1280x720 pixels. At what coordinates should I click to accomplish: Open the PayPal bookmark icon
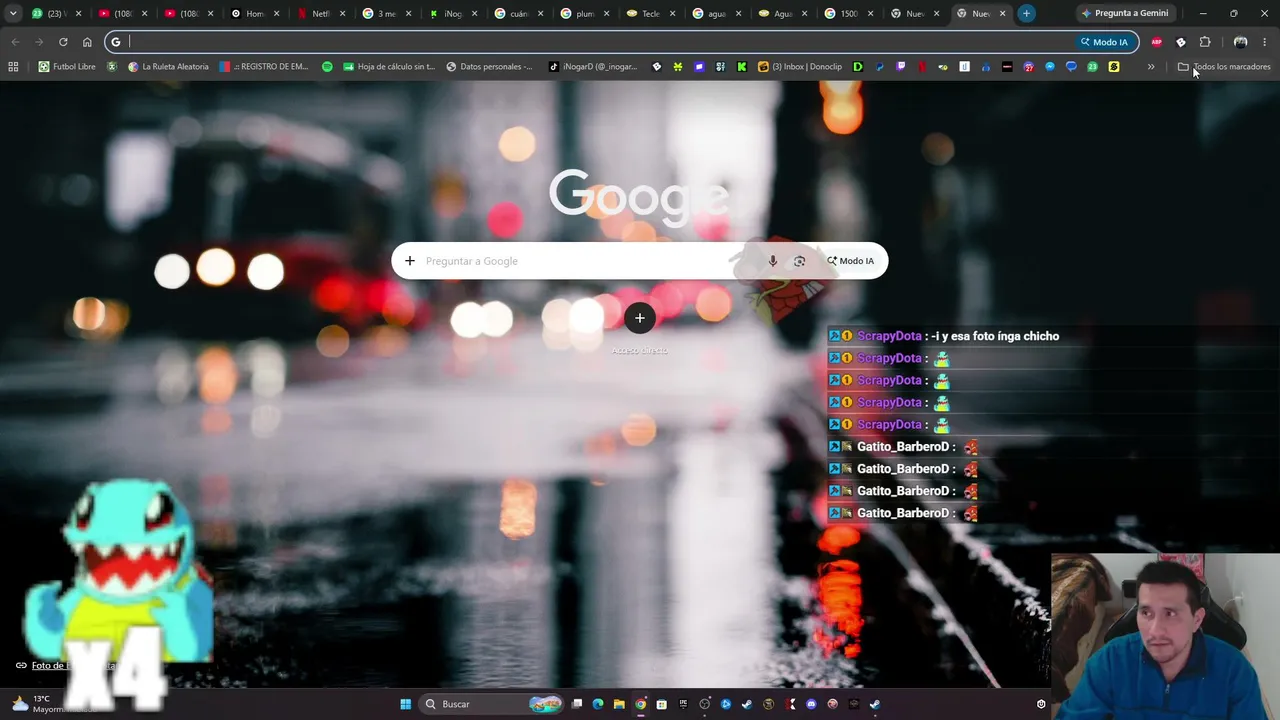coord(880,67)
